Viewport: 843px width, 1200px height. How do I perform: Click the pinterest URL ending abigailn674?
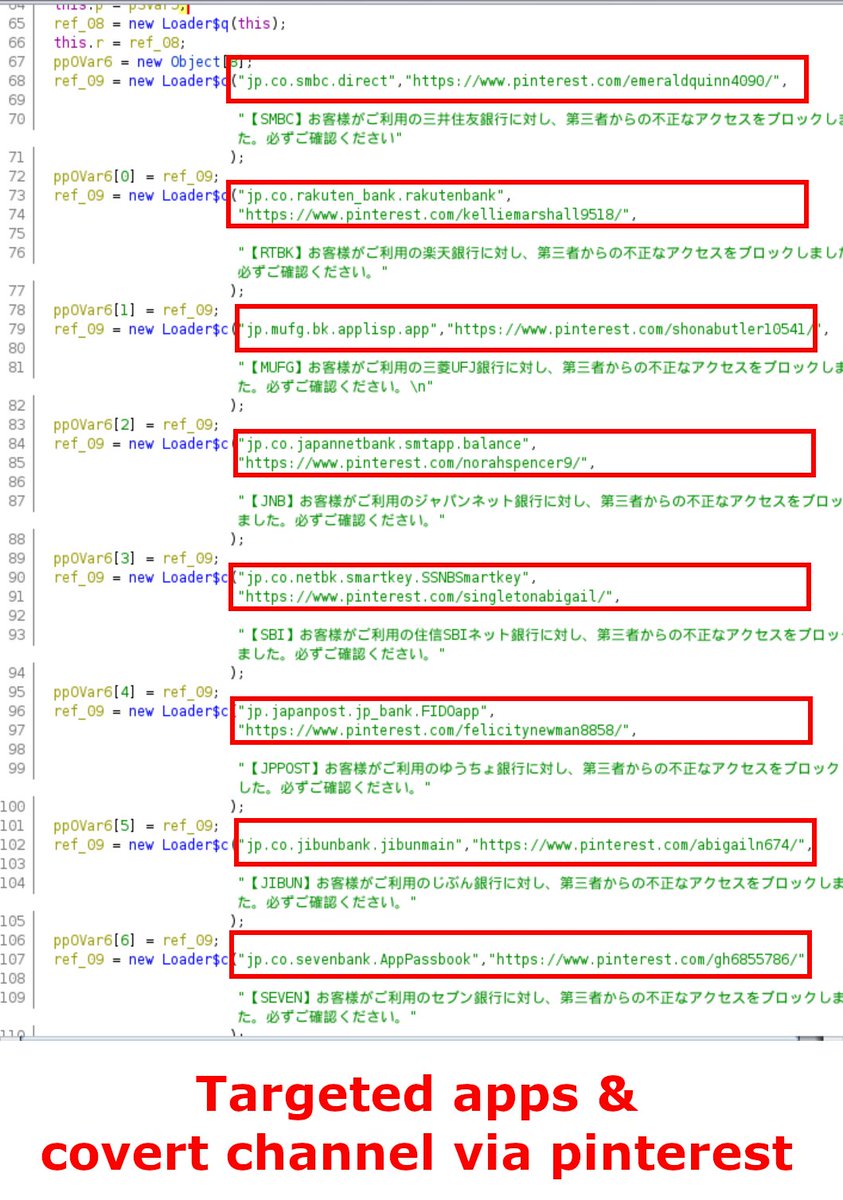pyautogui.click(x=640, y=845)
